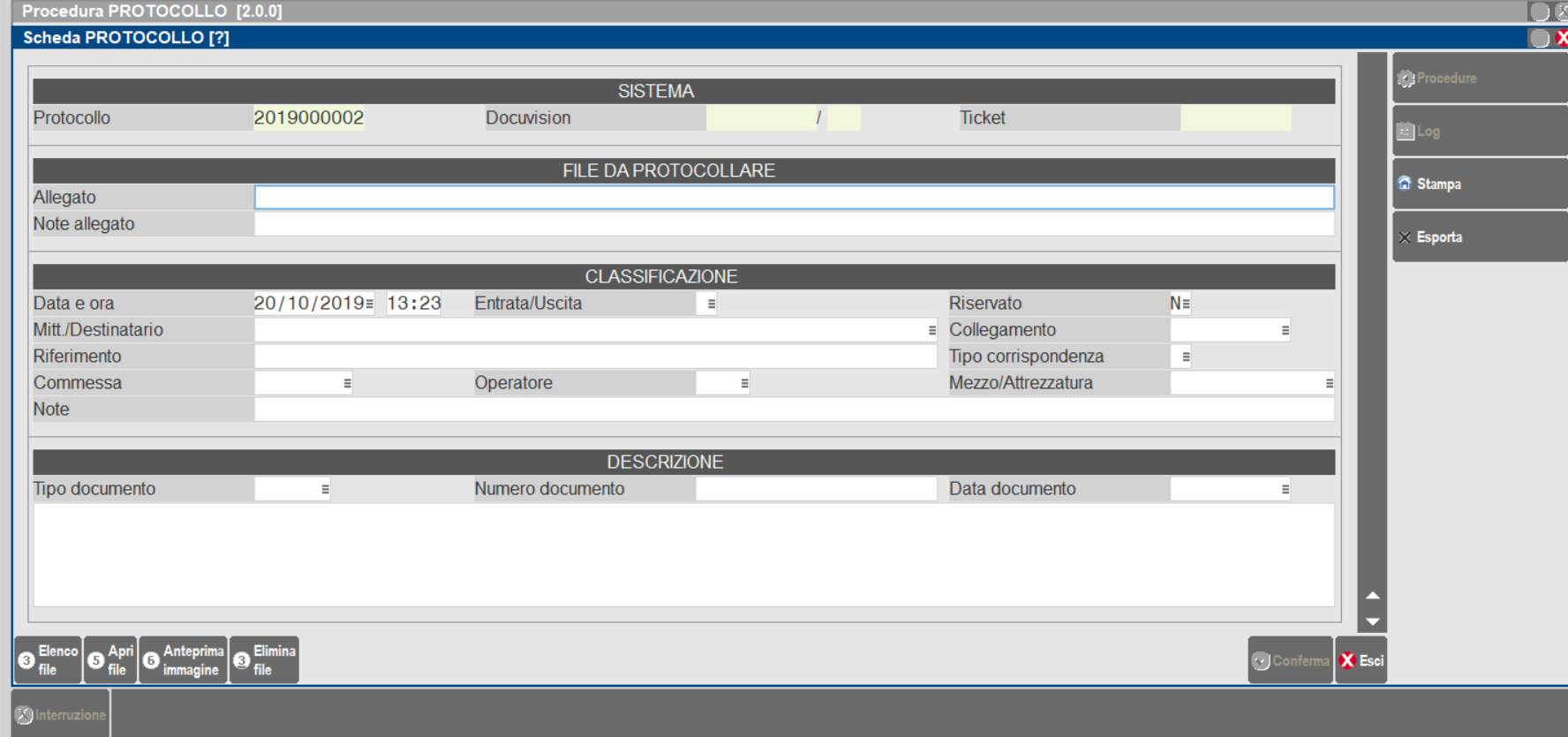Show Anteprima immagine preview
The width and height of the screenshot is (1568, 737).
184,660
